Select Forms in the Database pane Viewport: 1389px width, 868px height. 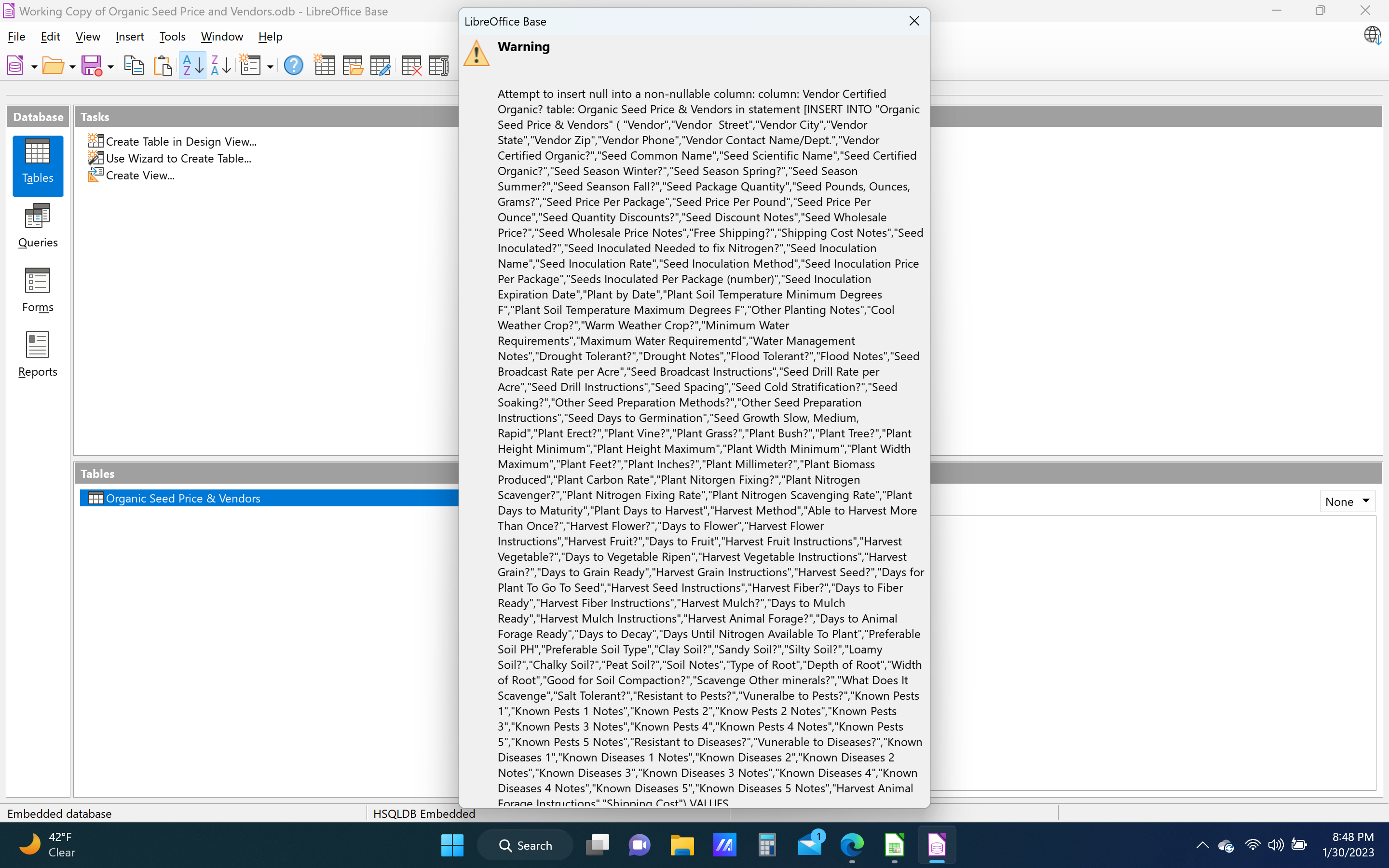38,290
